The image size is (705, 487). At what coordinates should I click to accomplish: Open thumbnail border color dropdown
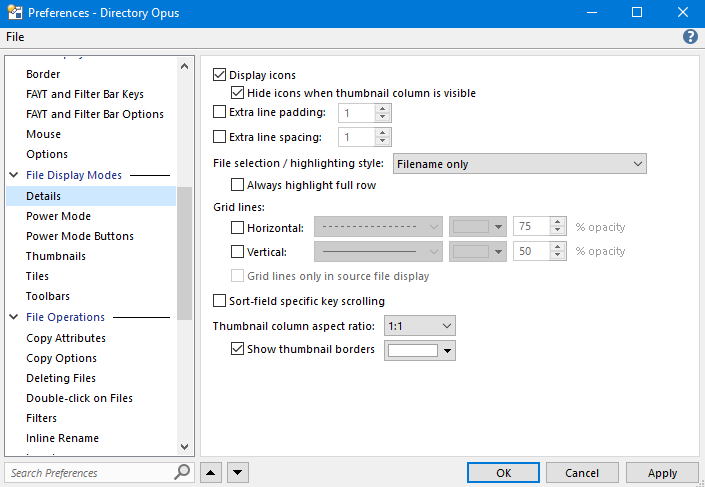point(419,350)
